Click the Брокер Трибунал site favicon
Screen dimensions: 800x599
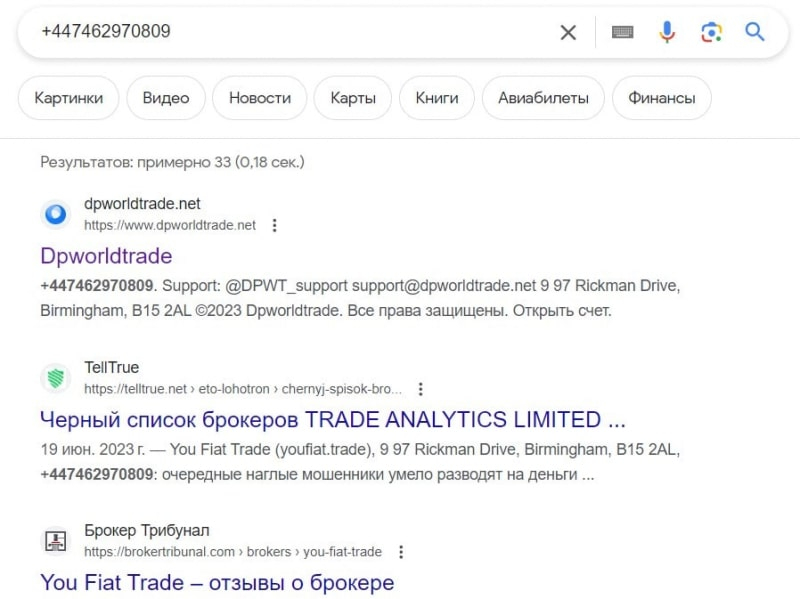tap(56, 541)
